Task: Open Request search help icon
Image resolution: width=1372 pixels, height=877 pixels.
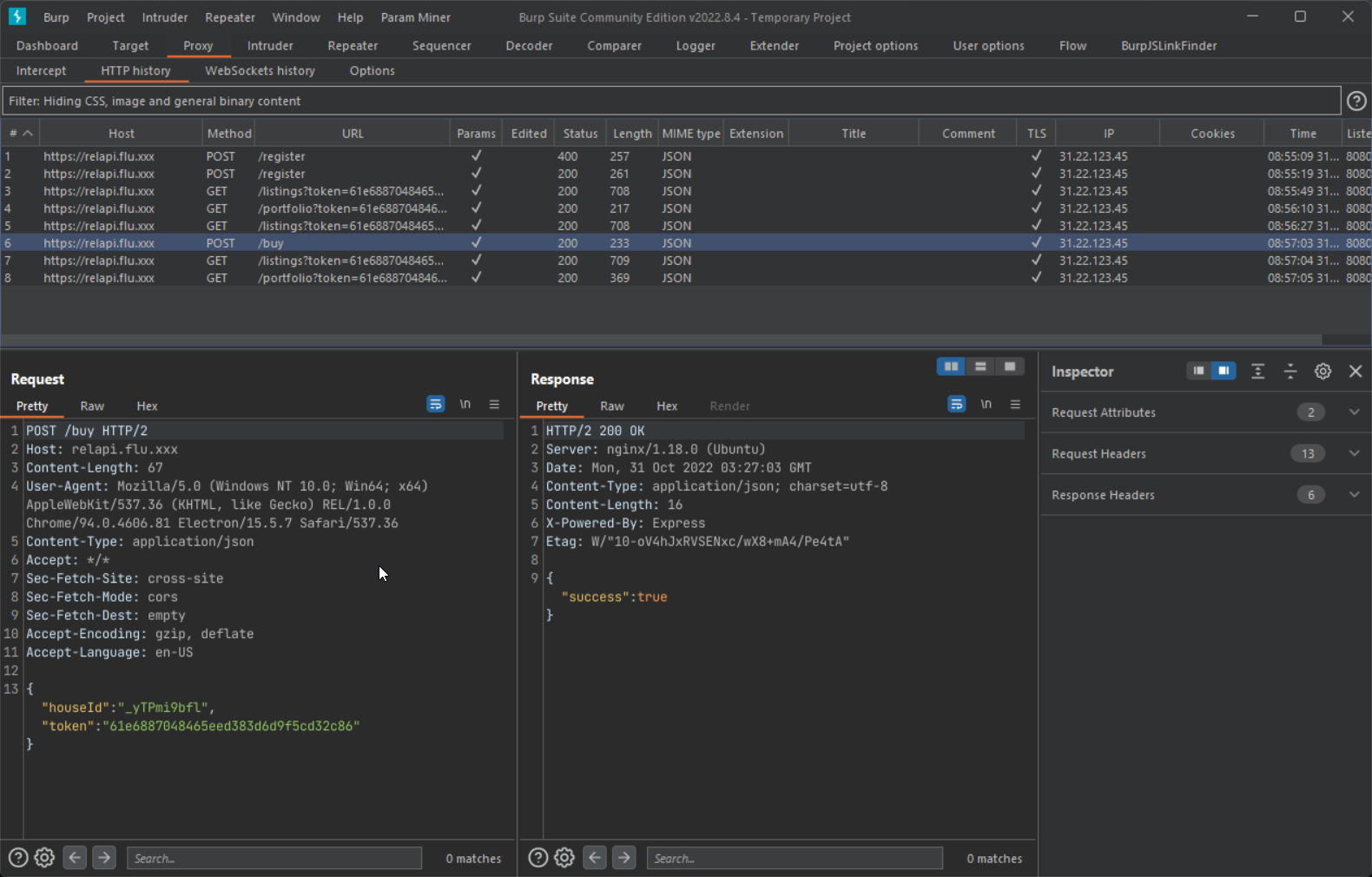Action: [18, 858]
